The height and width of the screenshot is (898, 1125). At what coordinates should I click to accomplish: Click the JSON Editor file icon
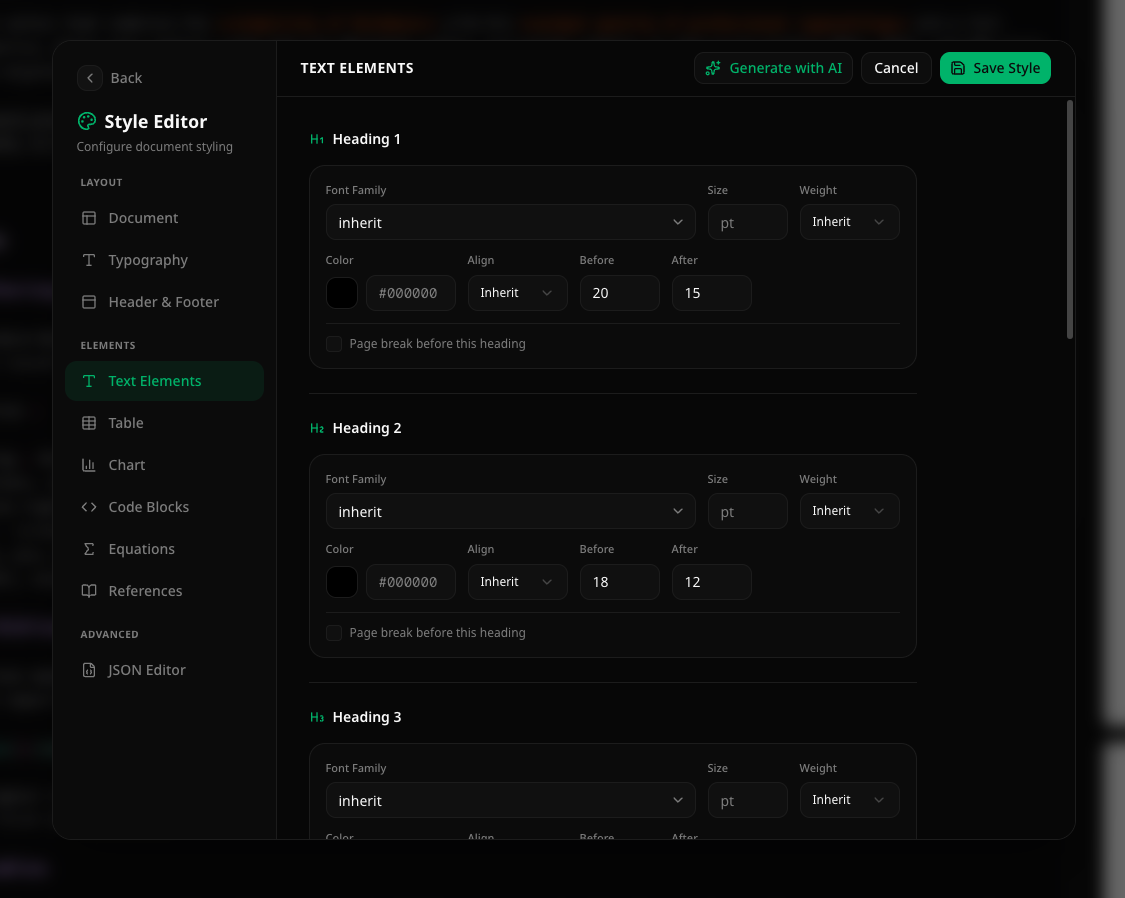(89, 670)
